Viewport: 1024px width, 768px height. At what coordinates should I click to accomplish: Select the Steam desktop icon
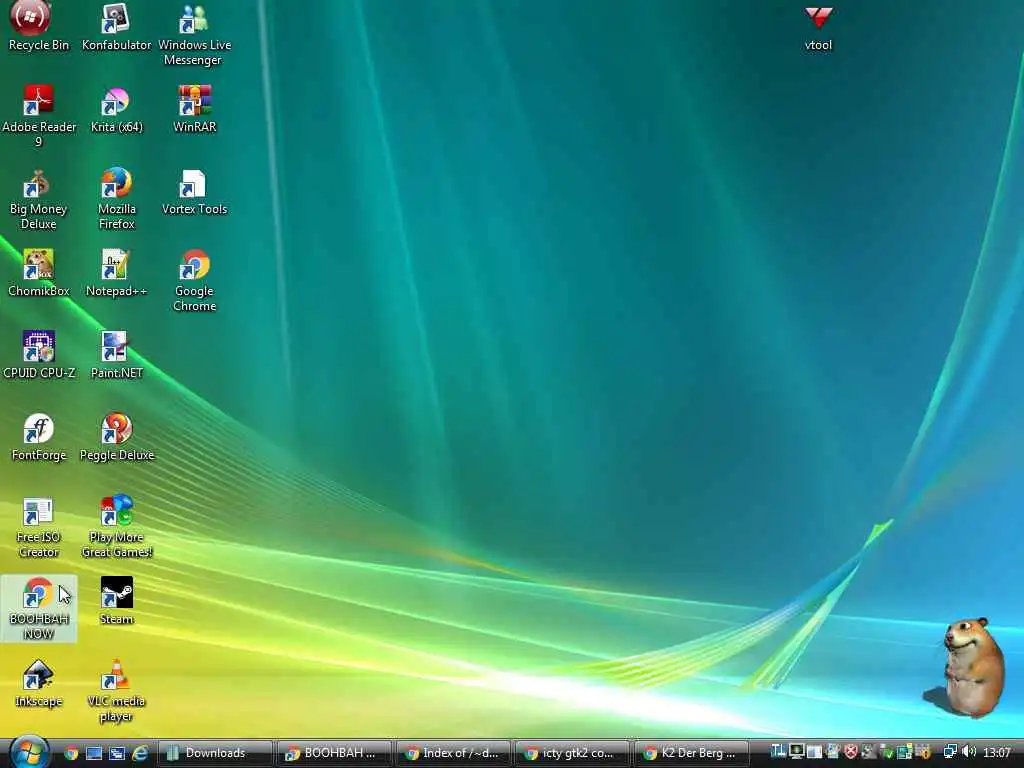click(x=116, y=601)
